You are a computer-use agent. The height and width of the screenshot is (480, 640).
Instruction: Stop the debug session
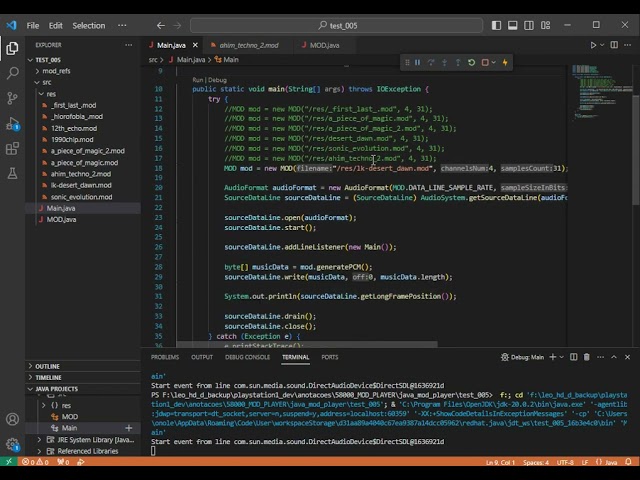pyautogui.click(x=485, y=62)
